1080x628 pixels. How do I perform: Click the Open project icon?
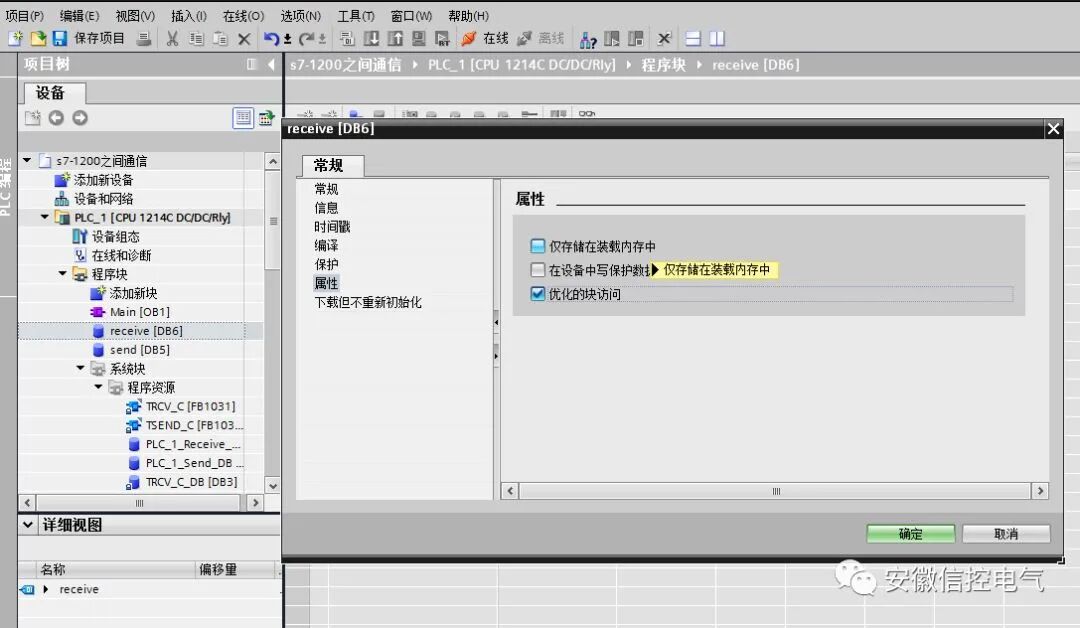click(x=39, y=39)
